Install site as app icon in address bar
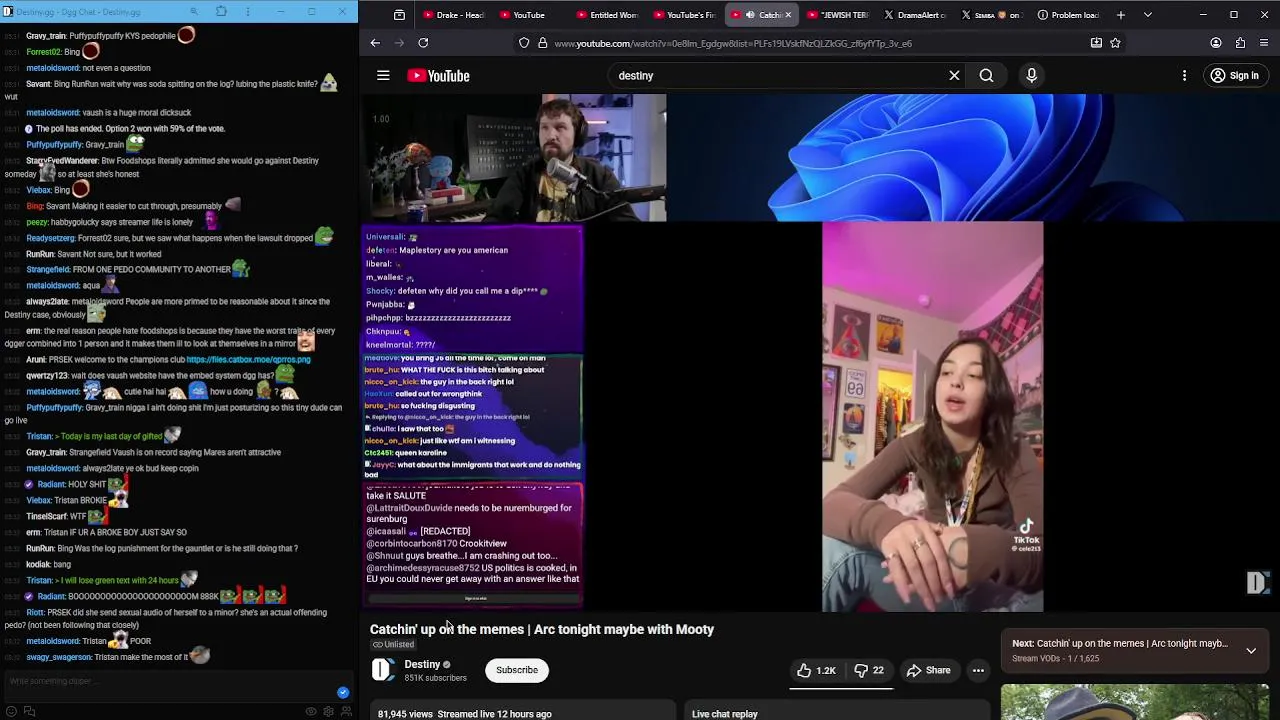The image size is (1280, 720). coord(1096,43)
